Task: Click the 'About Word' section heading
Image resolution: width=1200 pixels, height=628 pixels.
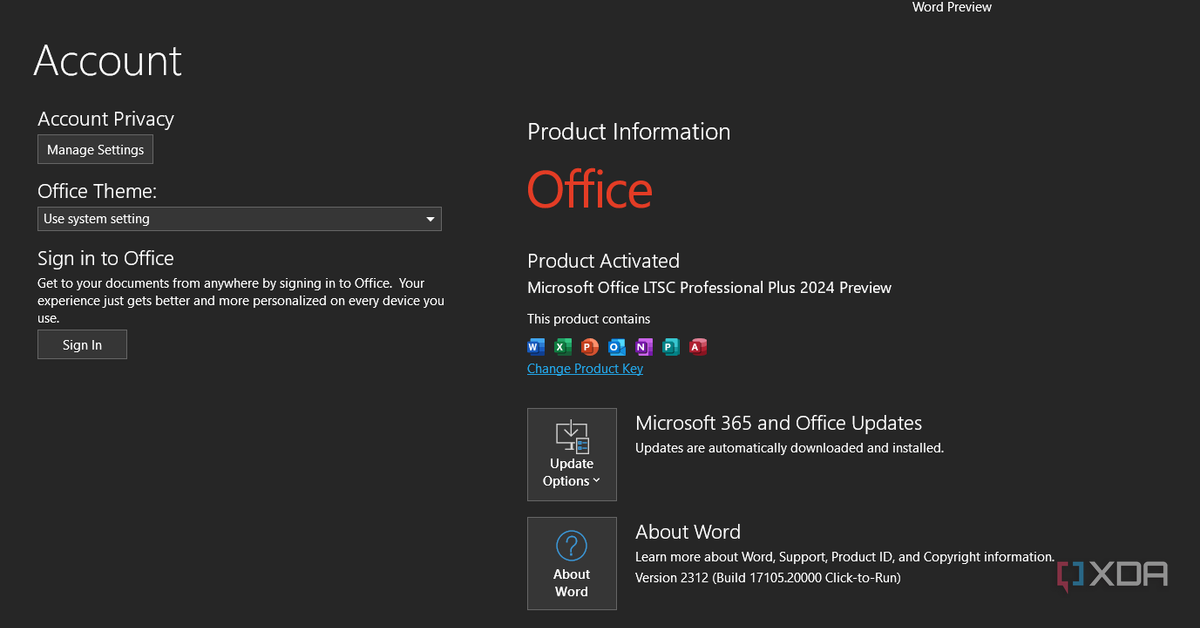Action: (x=688, y=532)
